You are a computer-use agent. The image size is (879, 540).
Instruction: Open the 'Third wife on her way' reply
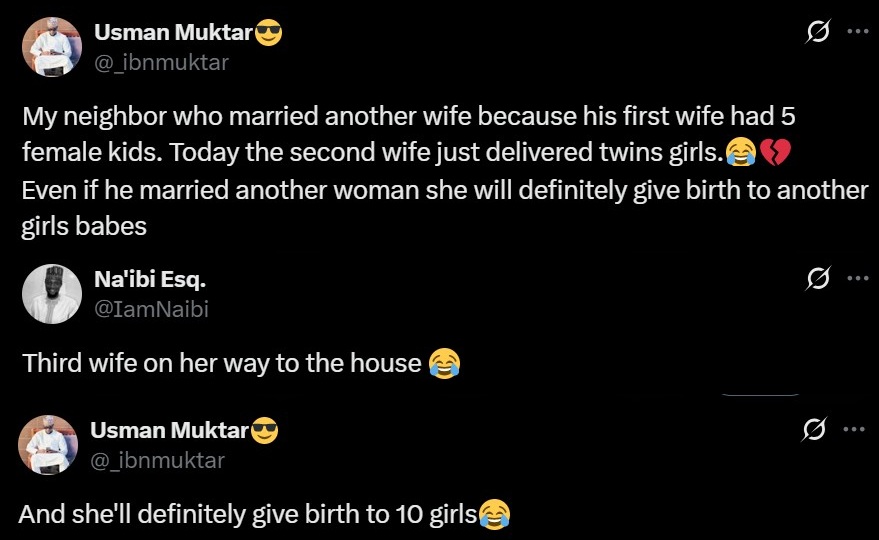(x=222, y=362)
